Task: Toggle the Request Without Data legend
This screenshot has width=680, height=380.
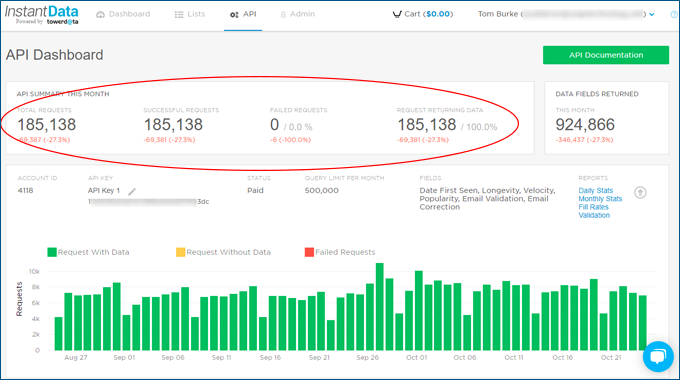Action: pos(223,252)
